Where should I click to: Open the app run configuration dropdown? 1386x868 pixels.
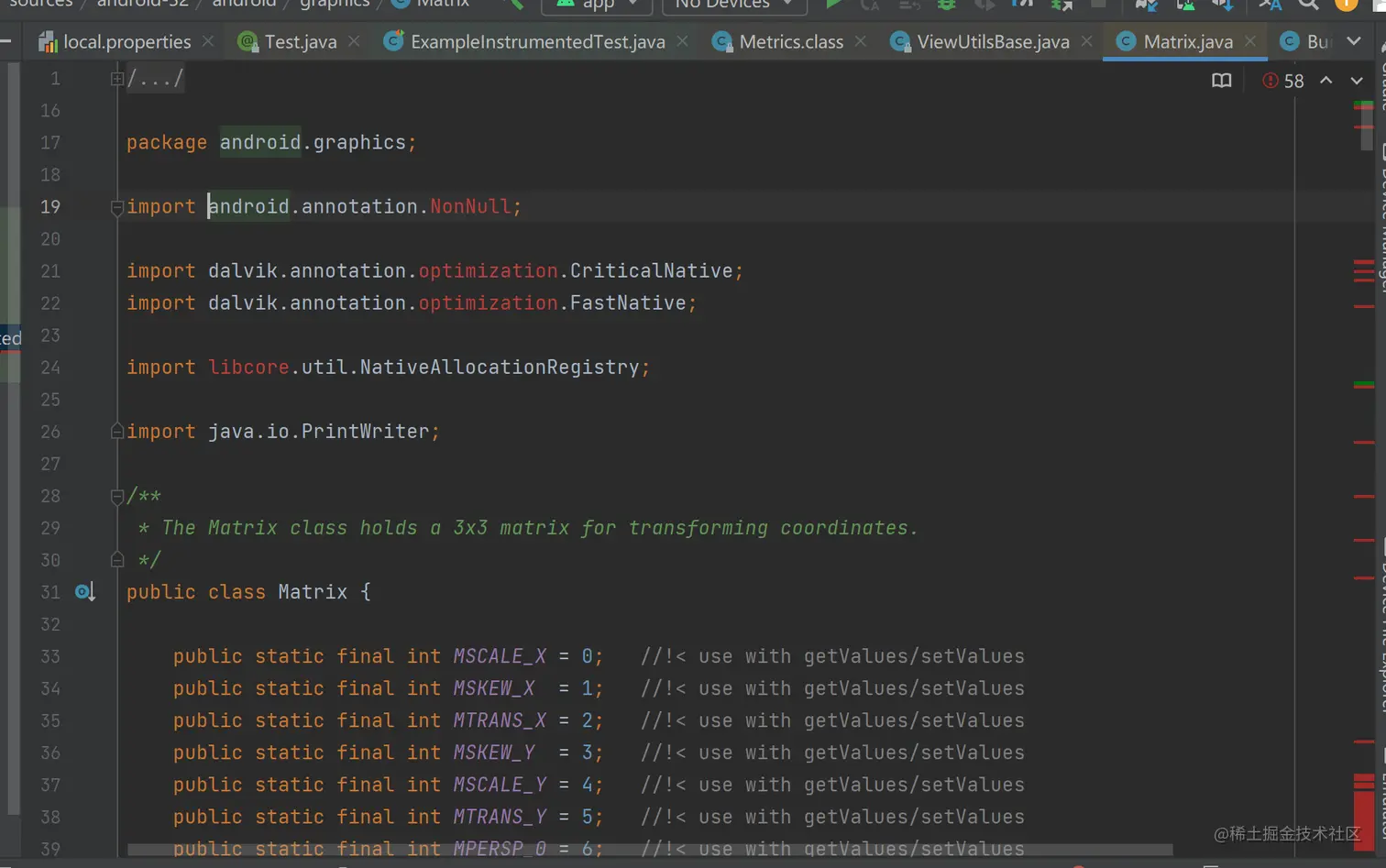(x=597, y=5)
